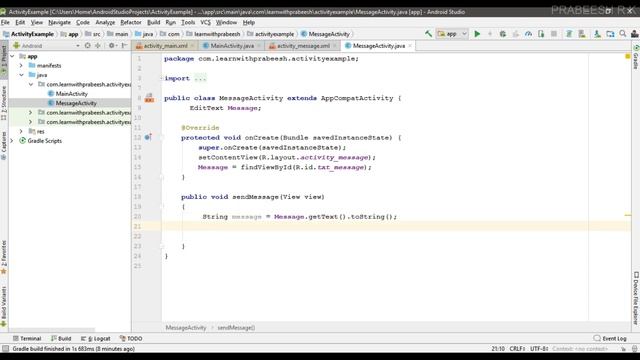Toggle the Structure tool window

[4, 104]
